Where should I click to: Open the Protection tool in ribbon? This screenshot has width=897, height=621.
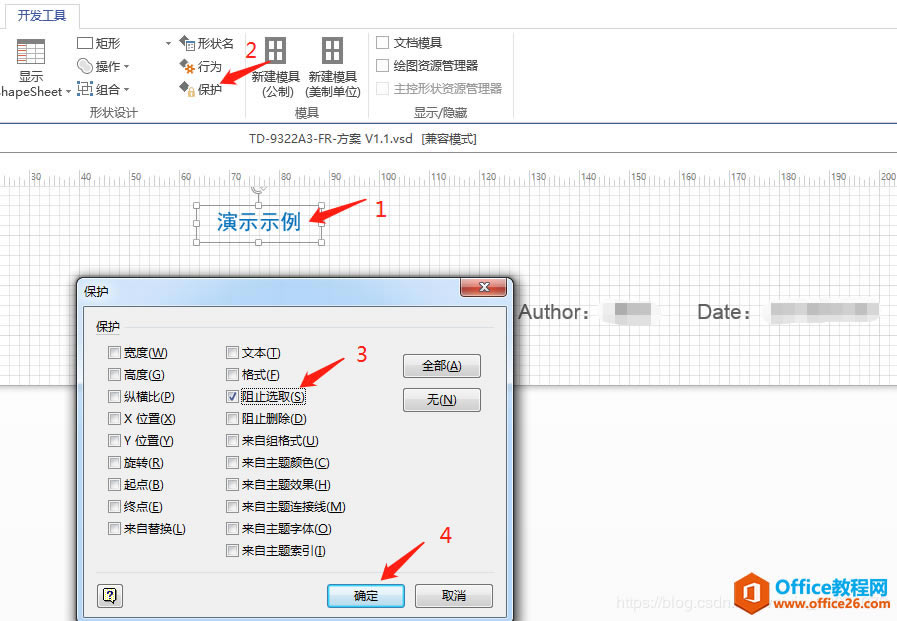click(x=201, y=89)
